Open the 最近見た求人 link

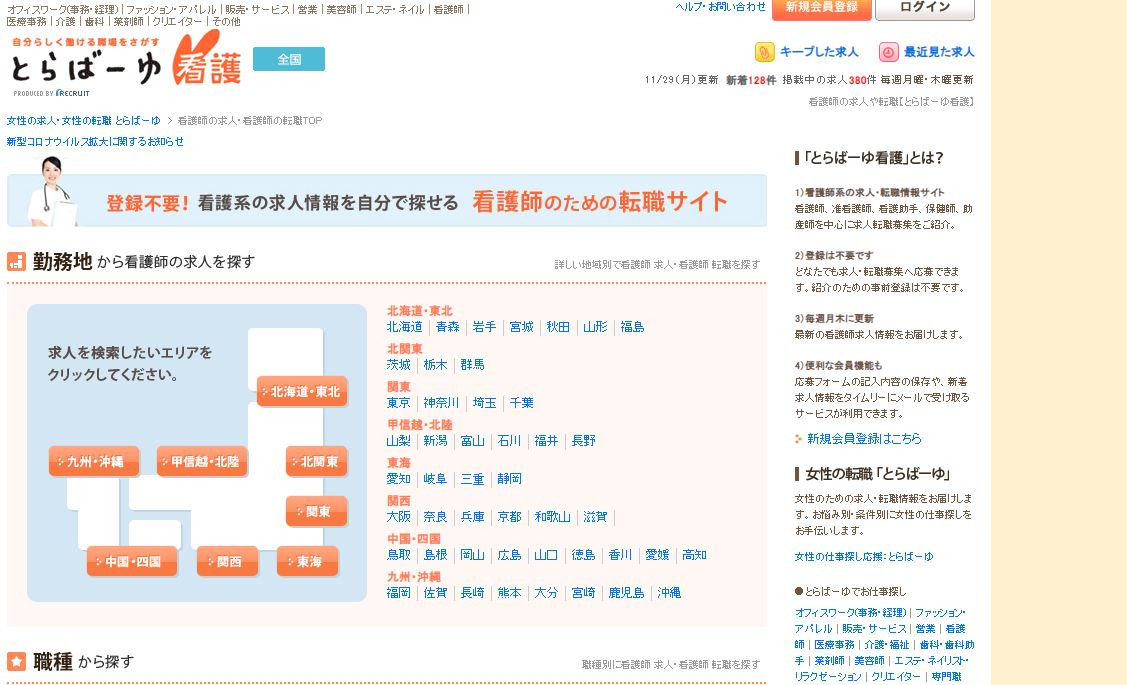[x=939, y=52]
